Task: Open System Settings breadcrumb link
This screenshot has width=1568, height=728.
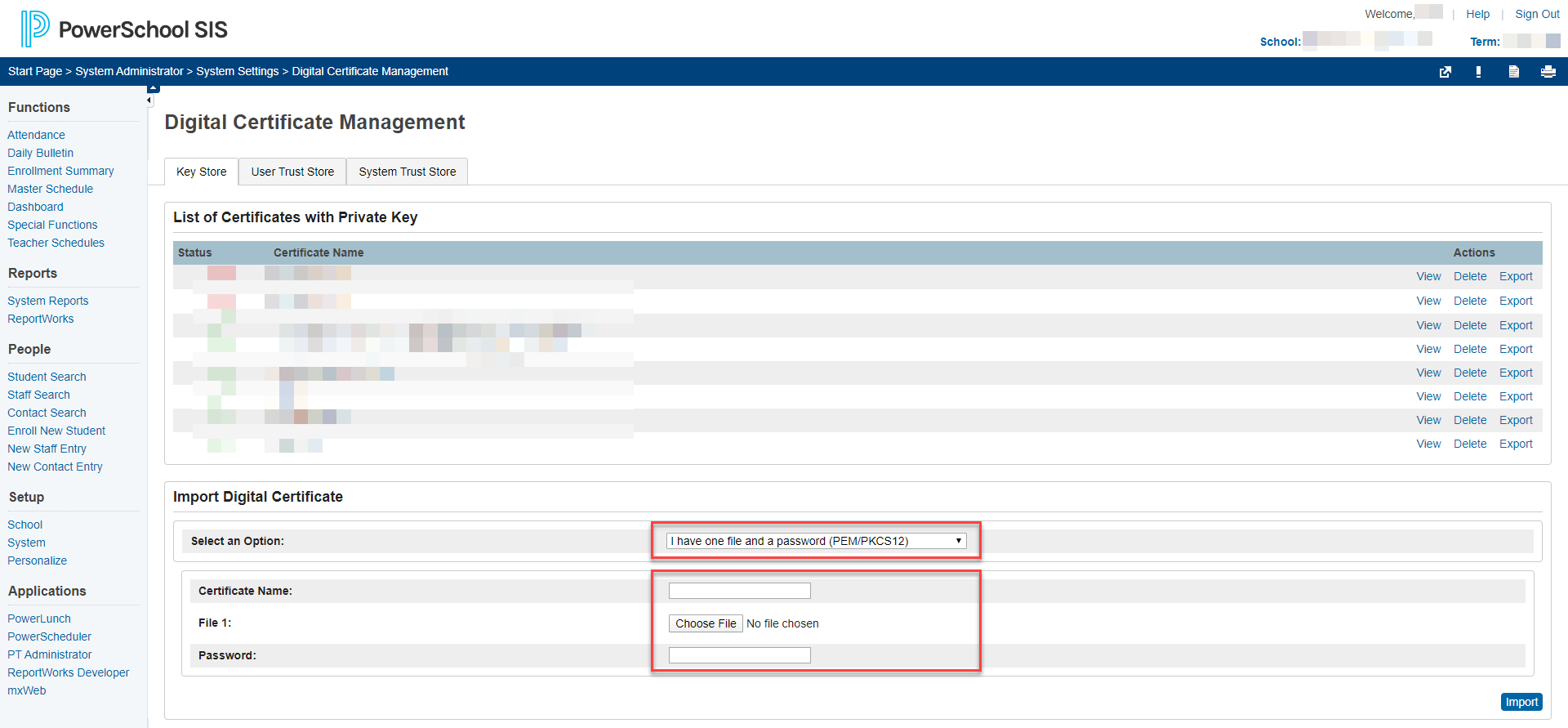Action: (x=238, y=71)
